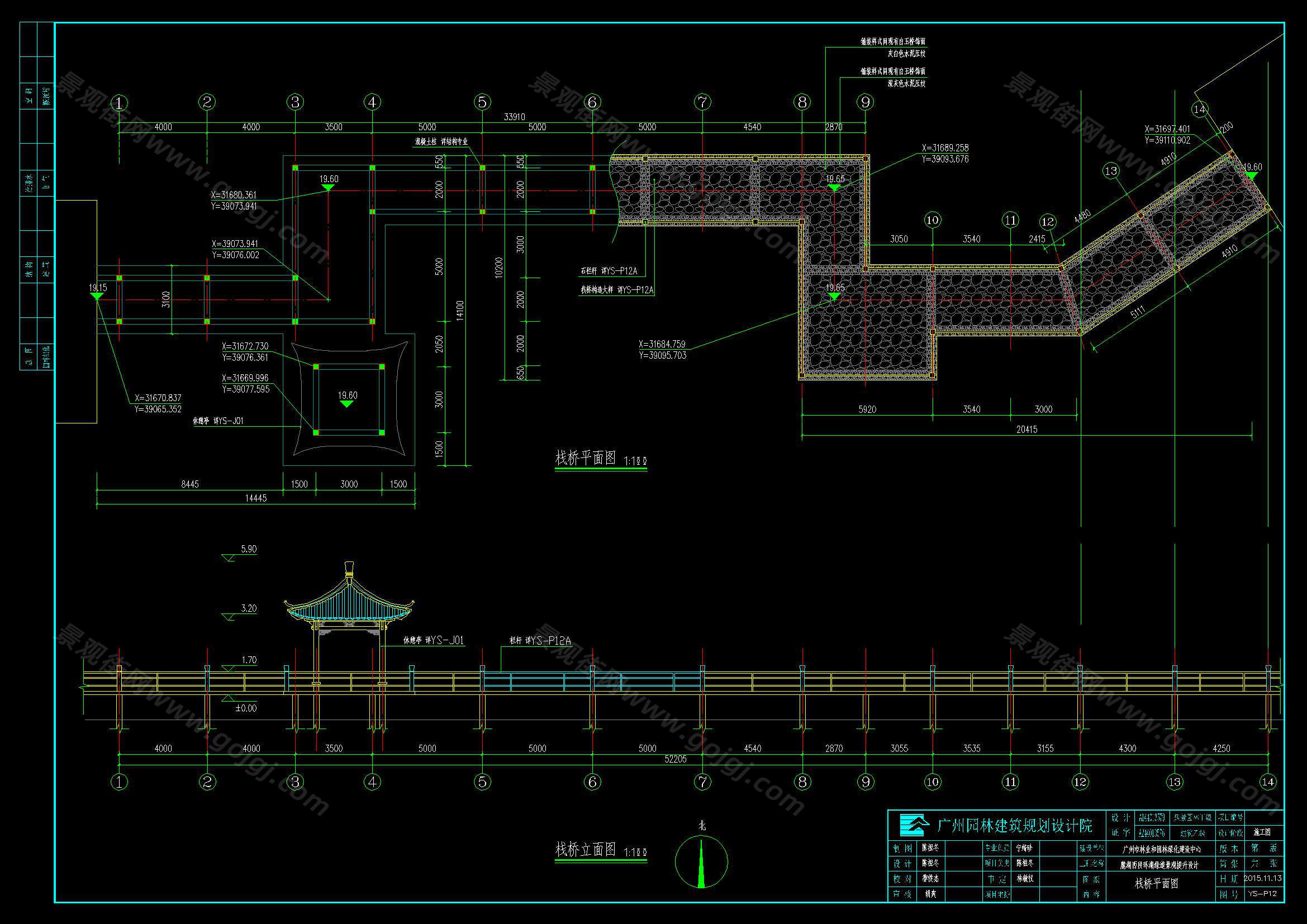Click grid bubble 10 above the lower deck
The image size is (1307, 924).
pos(933,220)
